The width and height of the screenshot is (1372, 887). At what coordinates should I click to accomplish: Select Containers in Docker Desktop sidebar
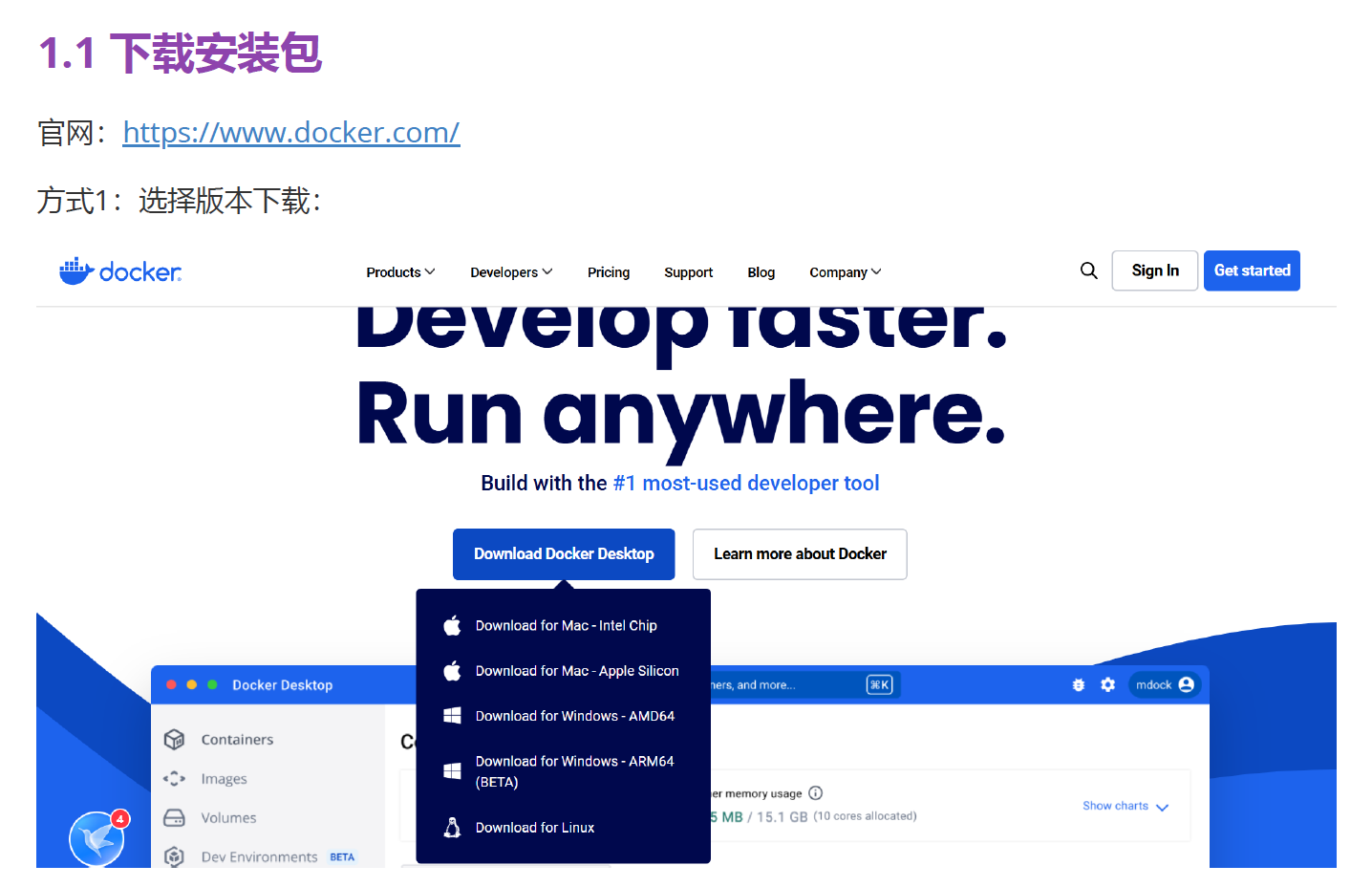[x=237, y=739]
